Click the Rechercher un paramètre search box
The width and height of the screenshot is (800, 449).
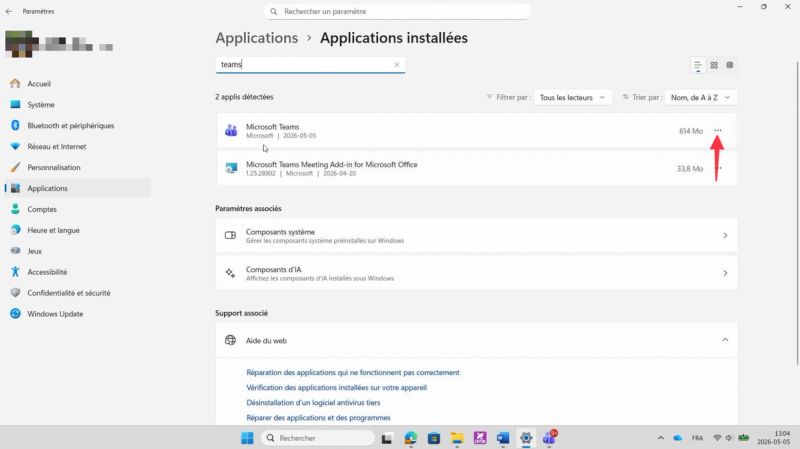click(x=397, y=11)
